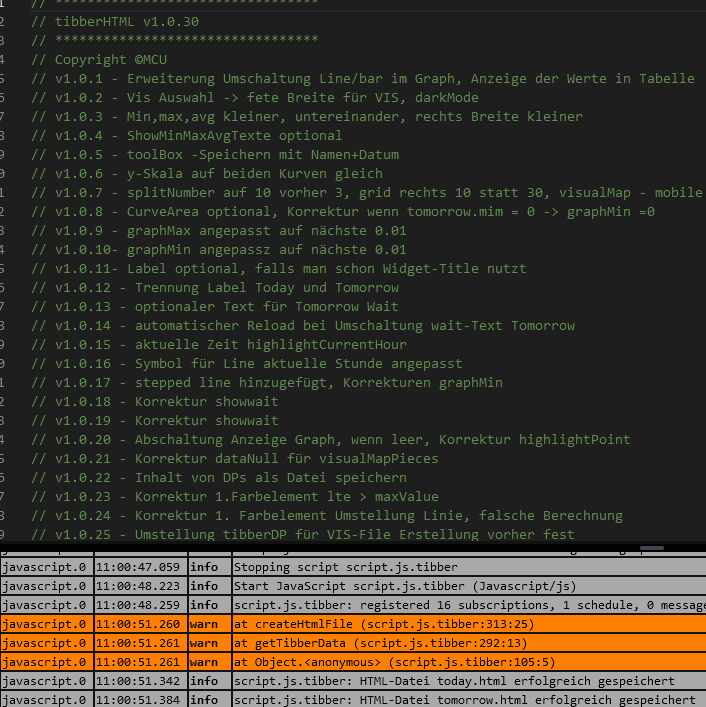This screenshot has height=707, width=706.
Task: Click the 'Copyright ©MCU' comment line
Action: pos(99,60)
